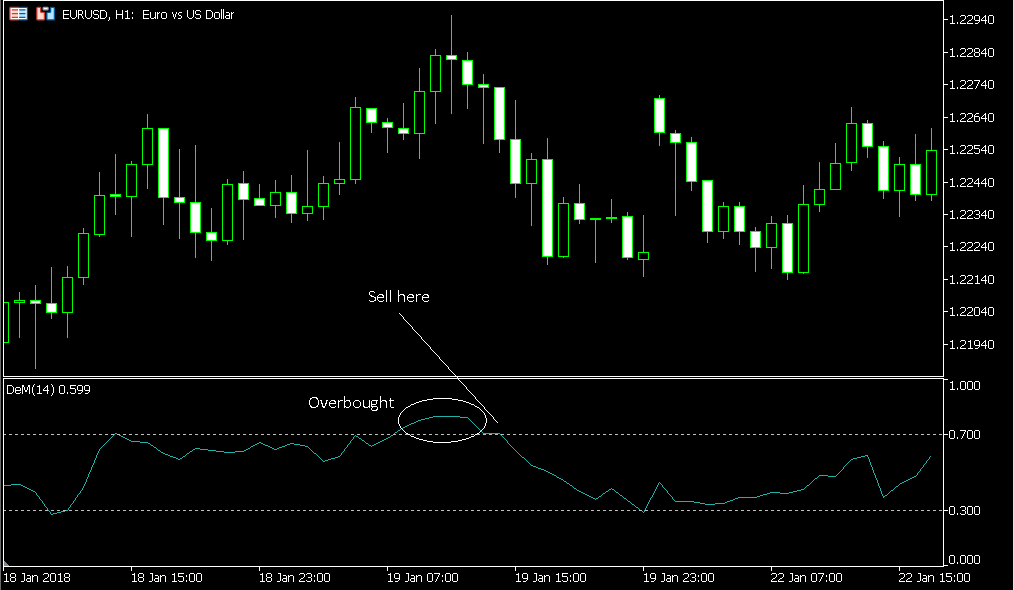Click the highest candle's upper wick at 19 Jan peak

point(451,36)
